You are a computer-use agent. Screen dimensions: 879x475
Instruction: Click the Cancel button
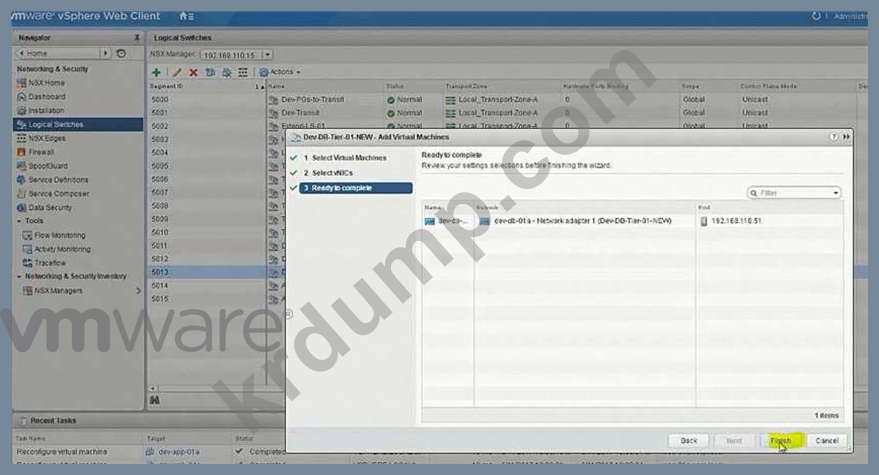pyautogui.click(x=827, y=441)
